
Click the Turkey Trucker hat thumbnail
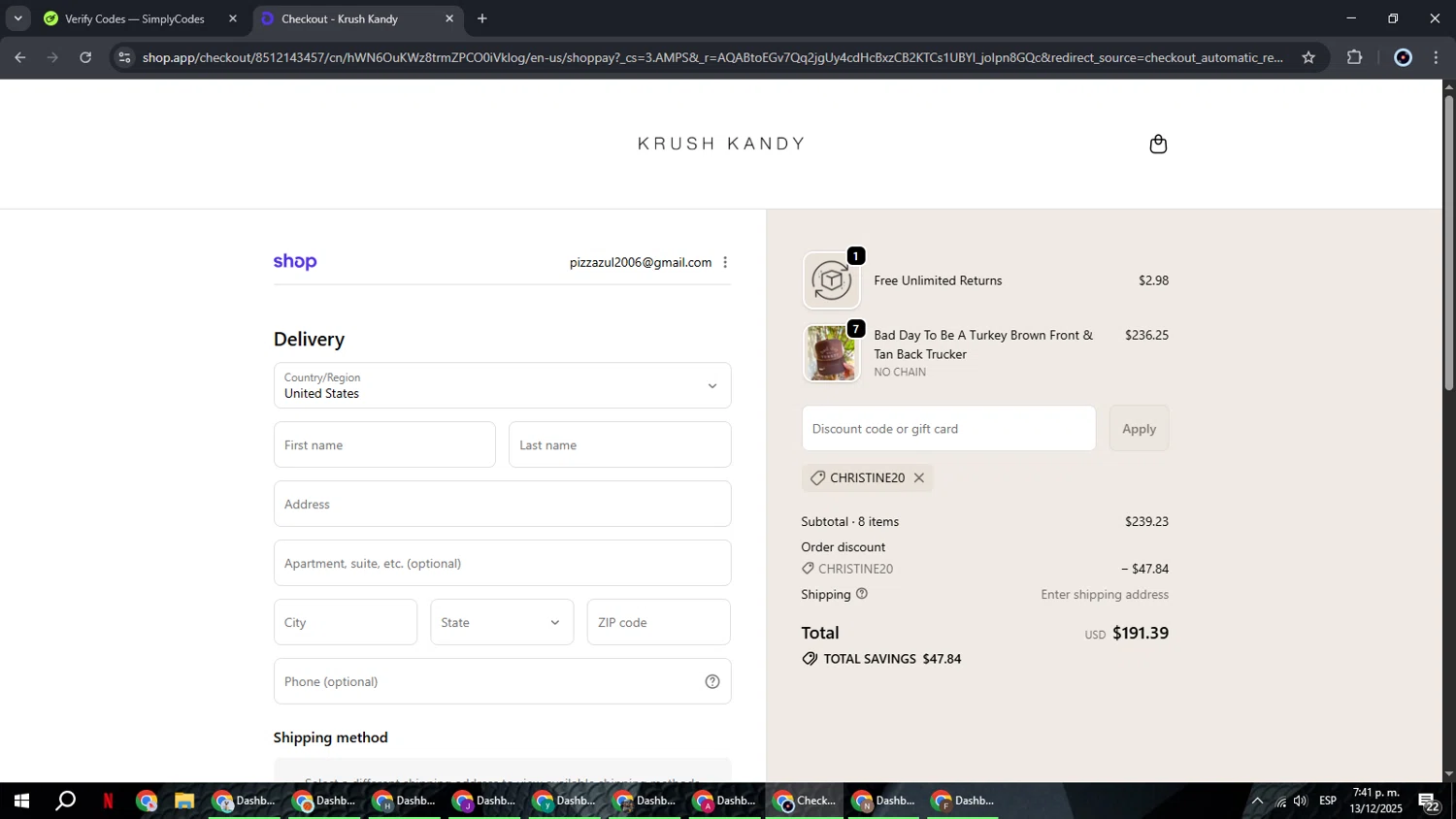[831, 353]
